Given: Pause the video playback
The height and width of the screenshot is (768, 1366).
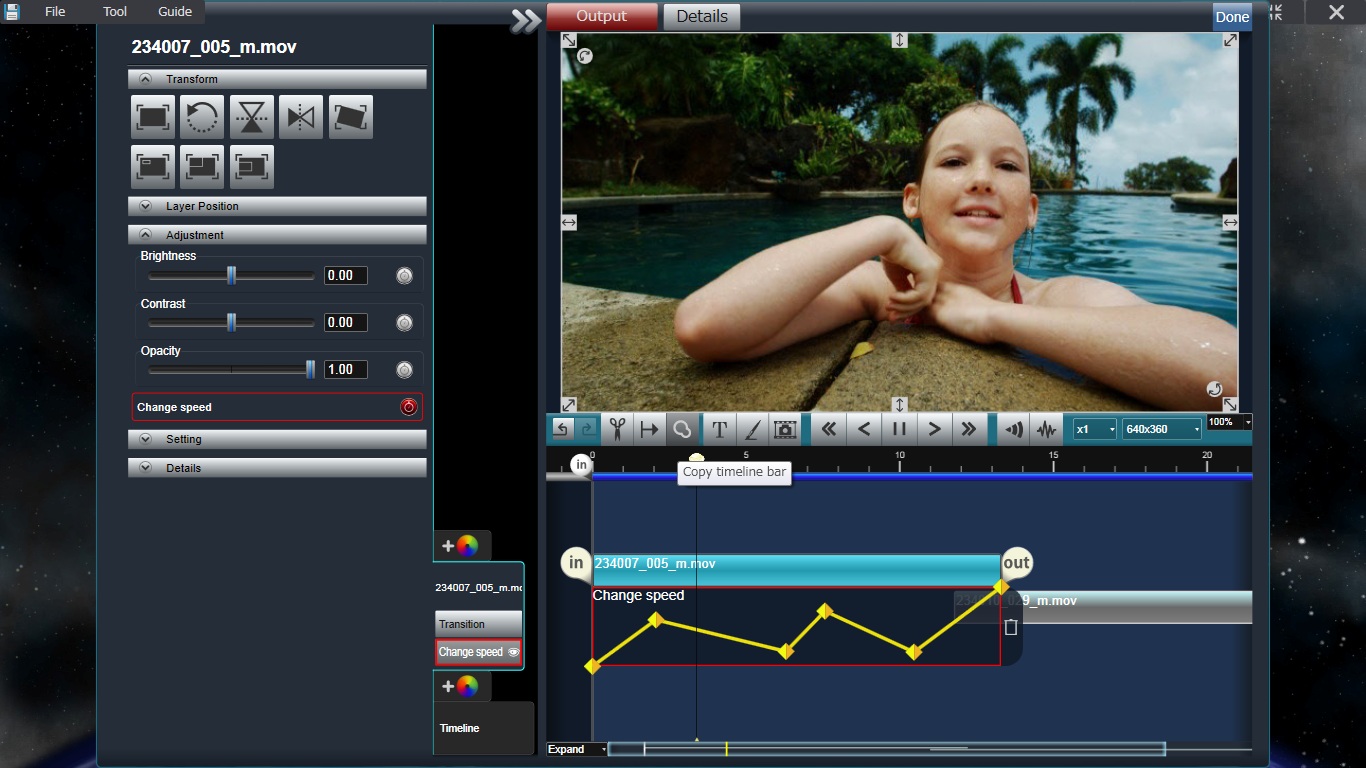Looking at the screenshot, I should tap(899, 430).
